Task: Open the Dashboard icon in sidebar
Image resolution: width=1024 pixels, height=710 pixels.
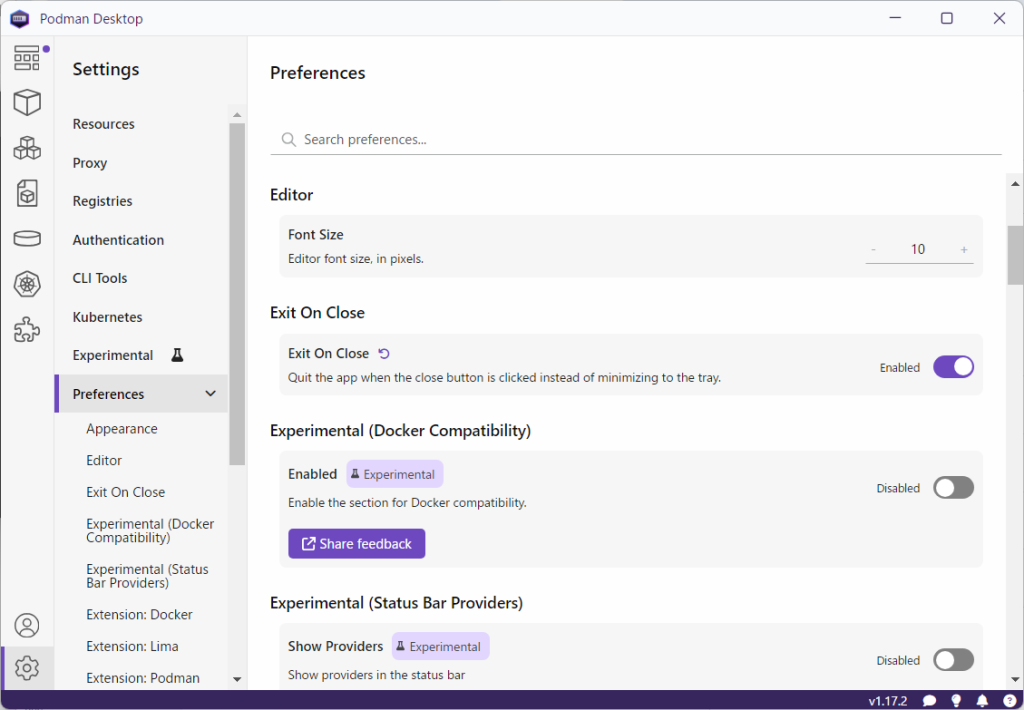Action: point(27,58)
